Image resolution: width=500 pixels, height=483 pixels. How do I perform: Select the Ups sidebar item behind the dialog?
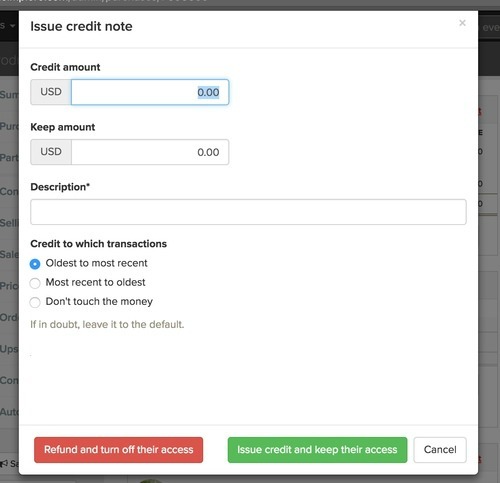9,349
